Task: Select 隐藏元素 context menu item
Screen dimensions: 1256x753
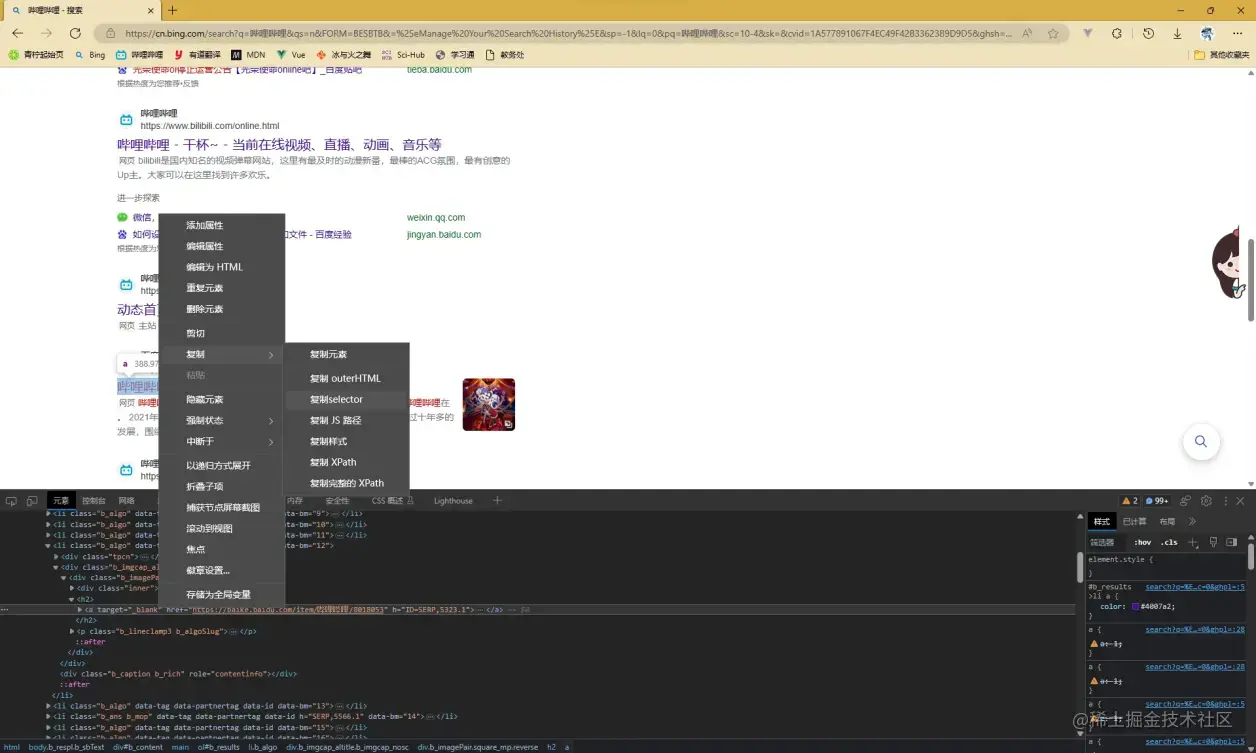Action: [x=222, y=399]
